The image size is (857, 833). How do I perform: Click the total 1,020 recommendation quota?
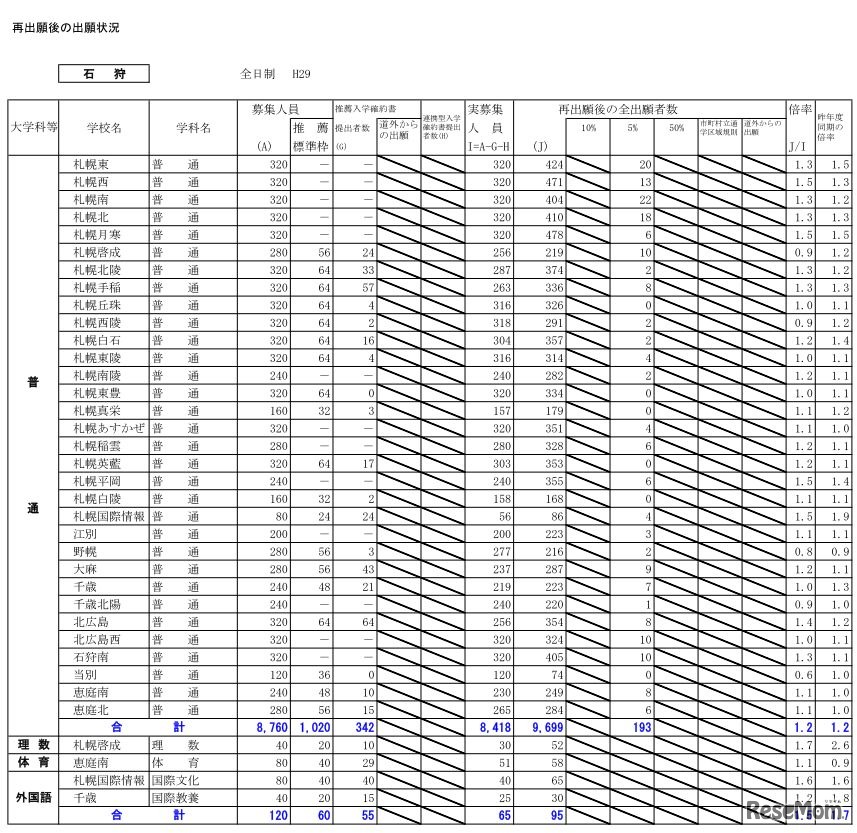click(315, 728)
